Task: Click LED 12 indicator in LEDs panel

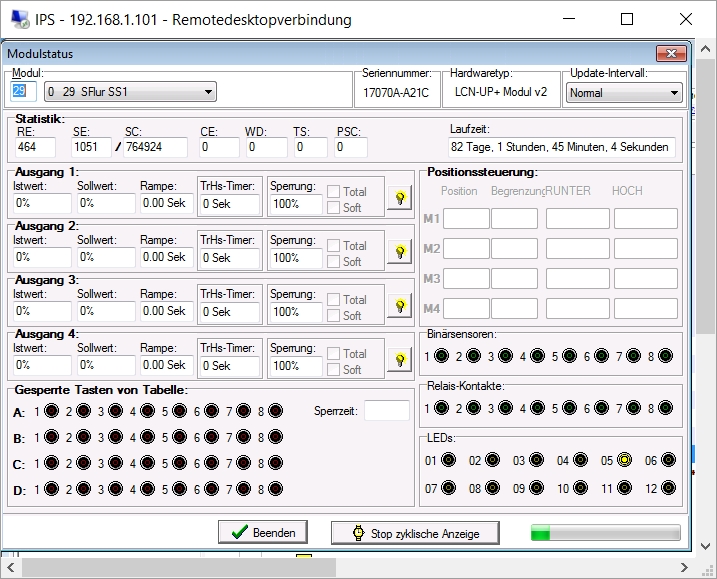Action: click(668, 489)
